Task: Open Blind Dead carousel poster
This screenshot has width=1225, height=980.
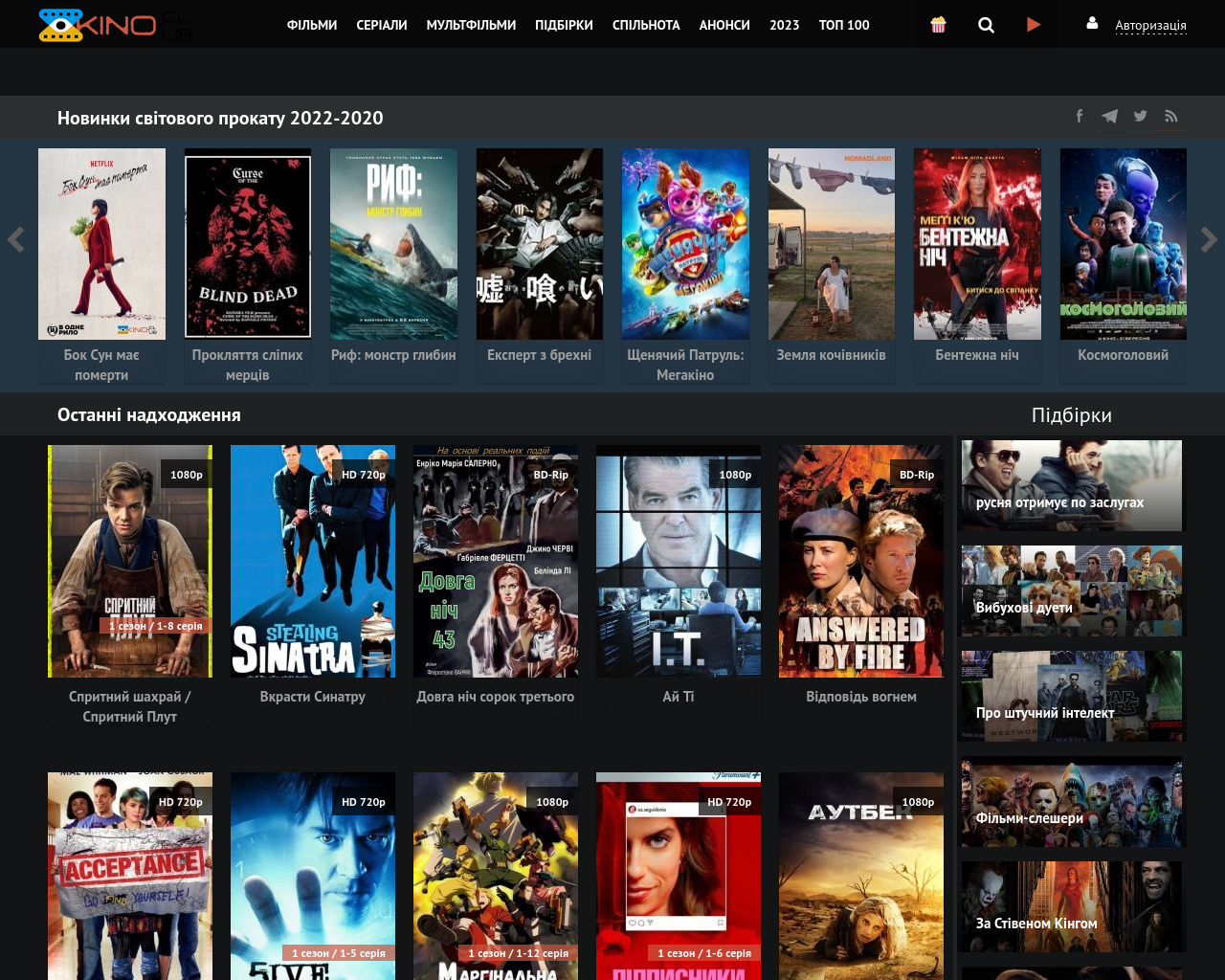Action: click(x=248, y=244)
